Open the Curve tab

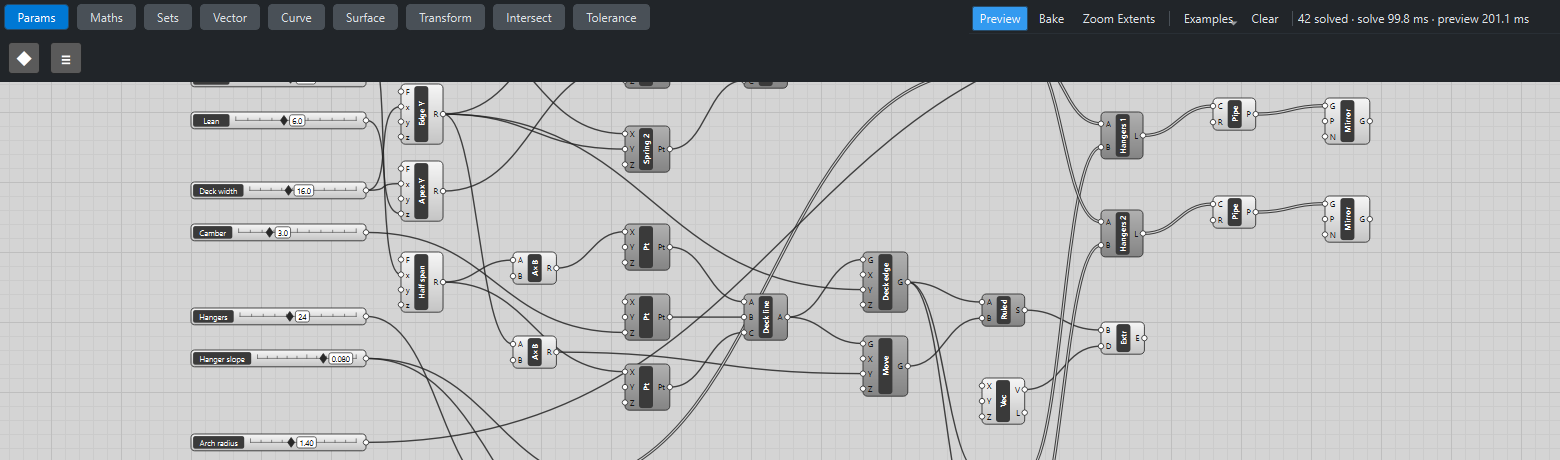tap(296, 18)
